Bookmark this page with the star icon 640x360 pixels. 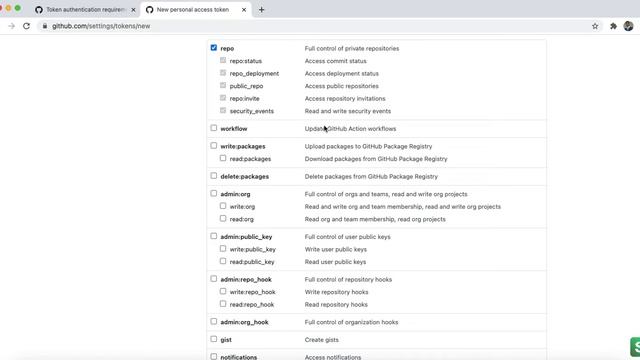coord(595,26)
